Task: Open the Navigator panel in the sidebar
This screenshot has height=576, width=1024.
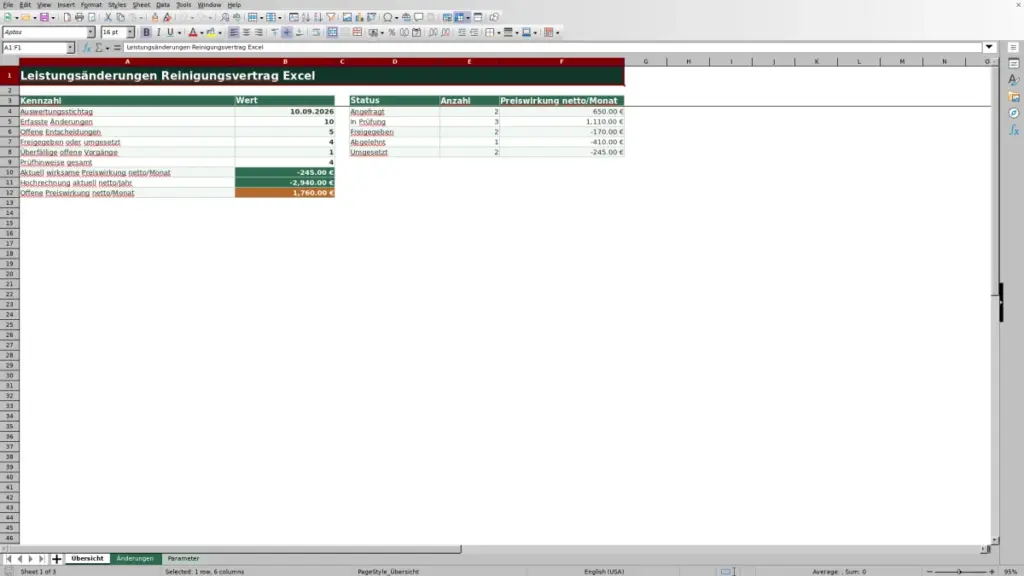Action: click(1014, 114)
